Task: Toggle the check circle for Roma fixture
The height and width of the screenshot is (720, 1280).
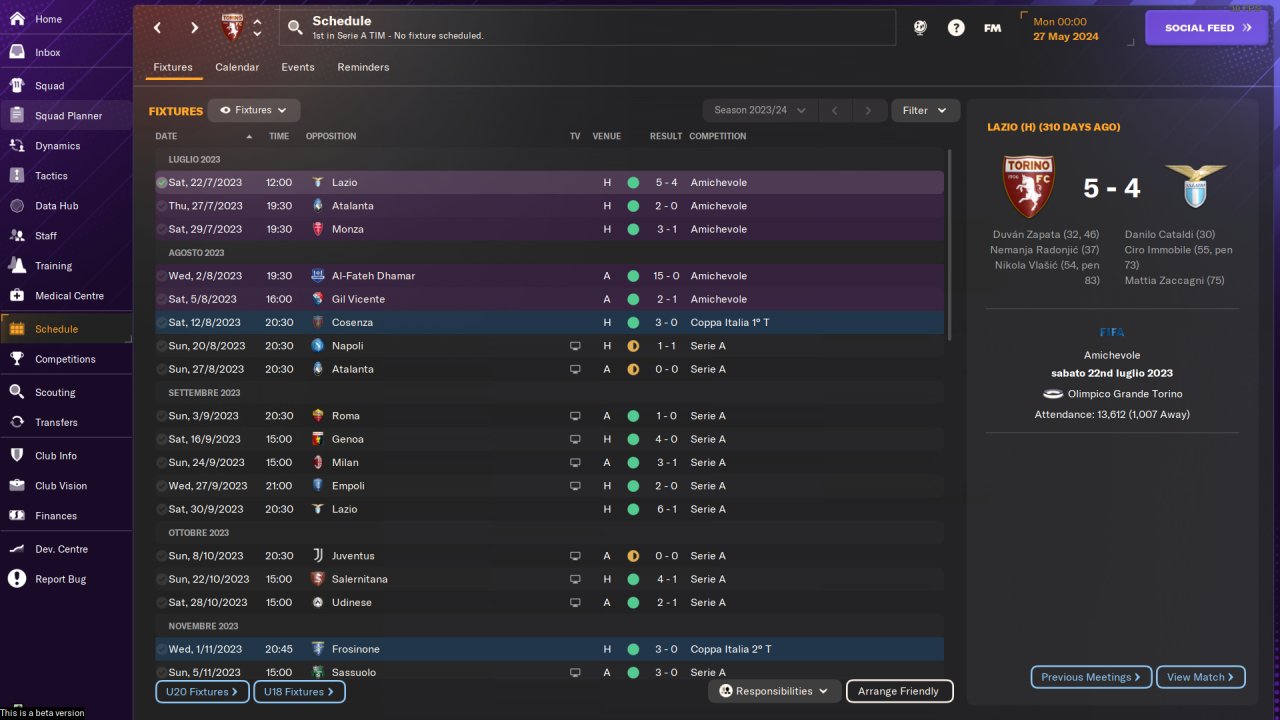Action: pyautogui.click(x=161, y=416)
